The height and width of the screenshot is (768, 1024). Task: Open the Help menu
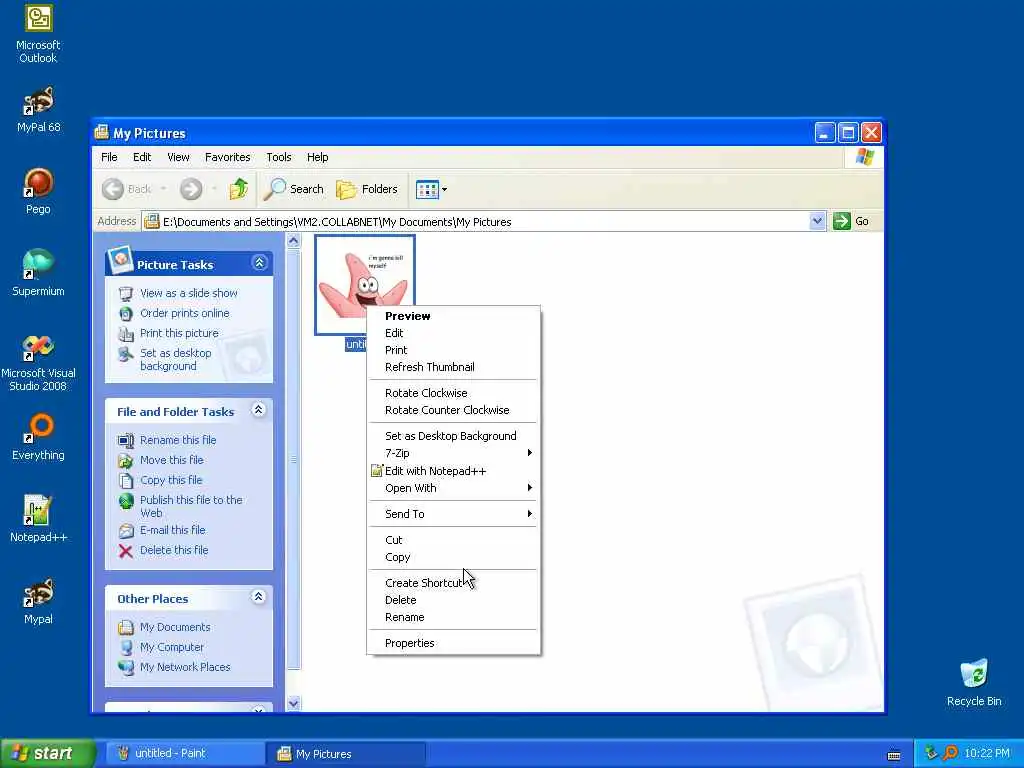317,157
